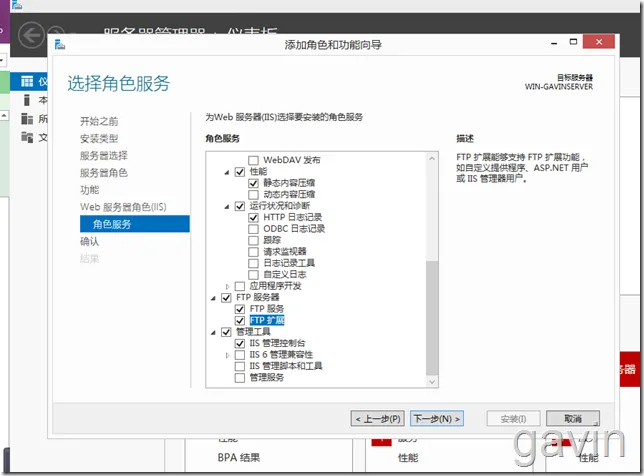Maximize the wizard window
Screen dimensions: 644x476
coord(573,42)
